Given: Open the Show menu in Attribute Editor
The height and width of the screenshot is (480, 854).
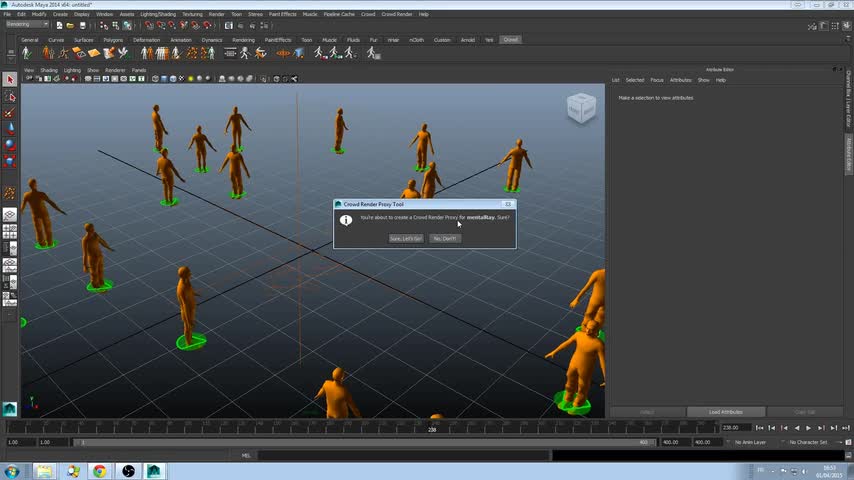Looking at the screenshot, I should pyautogui.click(x=704, y=80).
